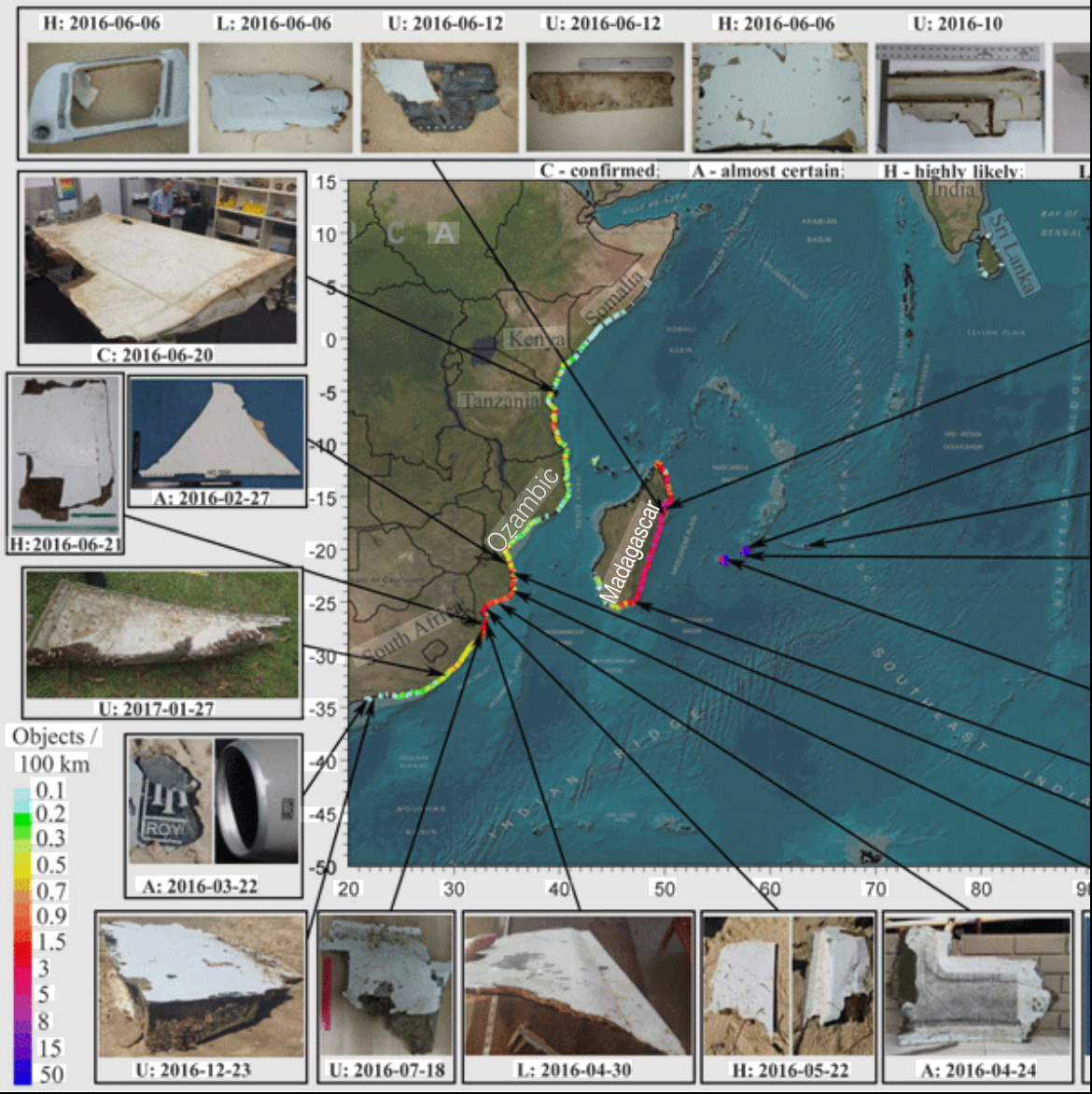Screen dimensions: 1092x1094
Task: Open the Rolls-Royce engine cowling photo A: 2016-03-22
Action: [x=214, y=801]
